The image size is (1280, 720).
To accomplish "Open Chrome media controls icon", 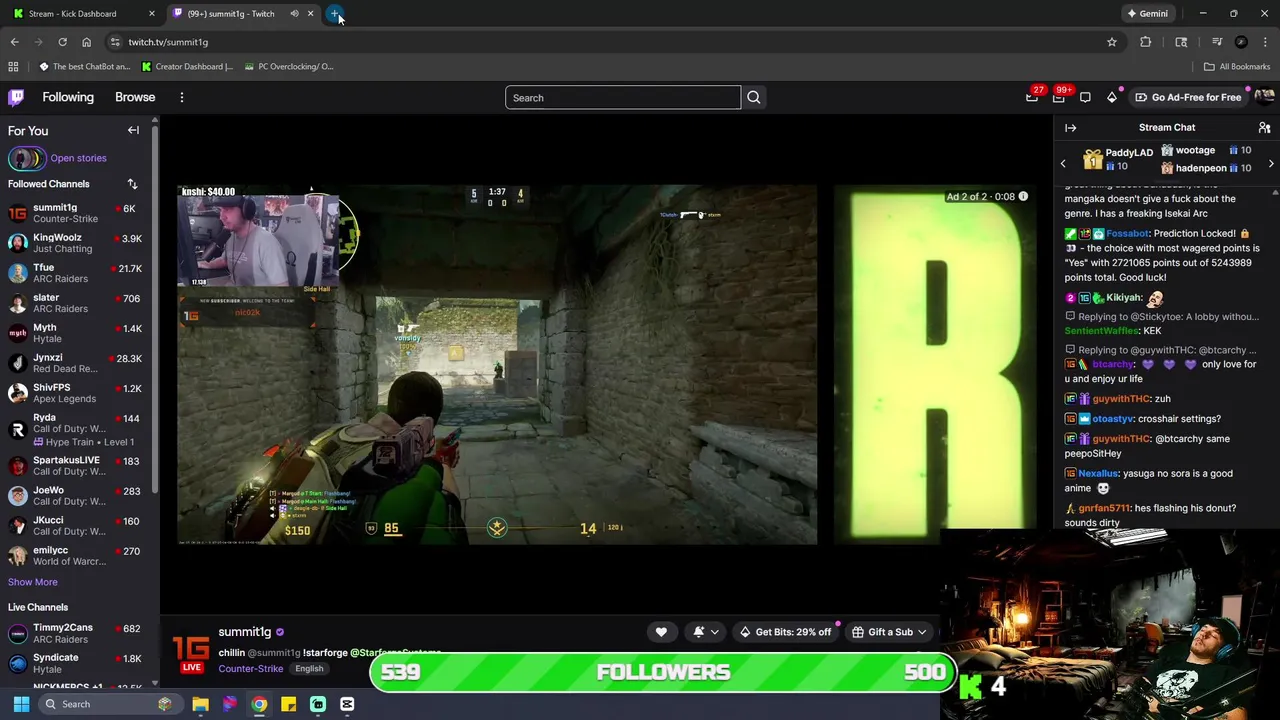I will point(1217,42).
